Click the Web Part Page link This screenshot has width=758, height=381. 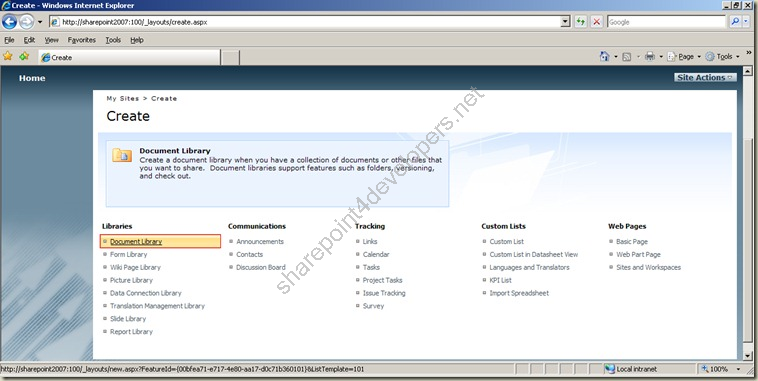click(638, 254)
